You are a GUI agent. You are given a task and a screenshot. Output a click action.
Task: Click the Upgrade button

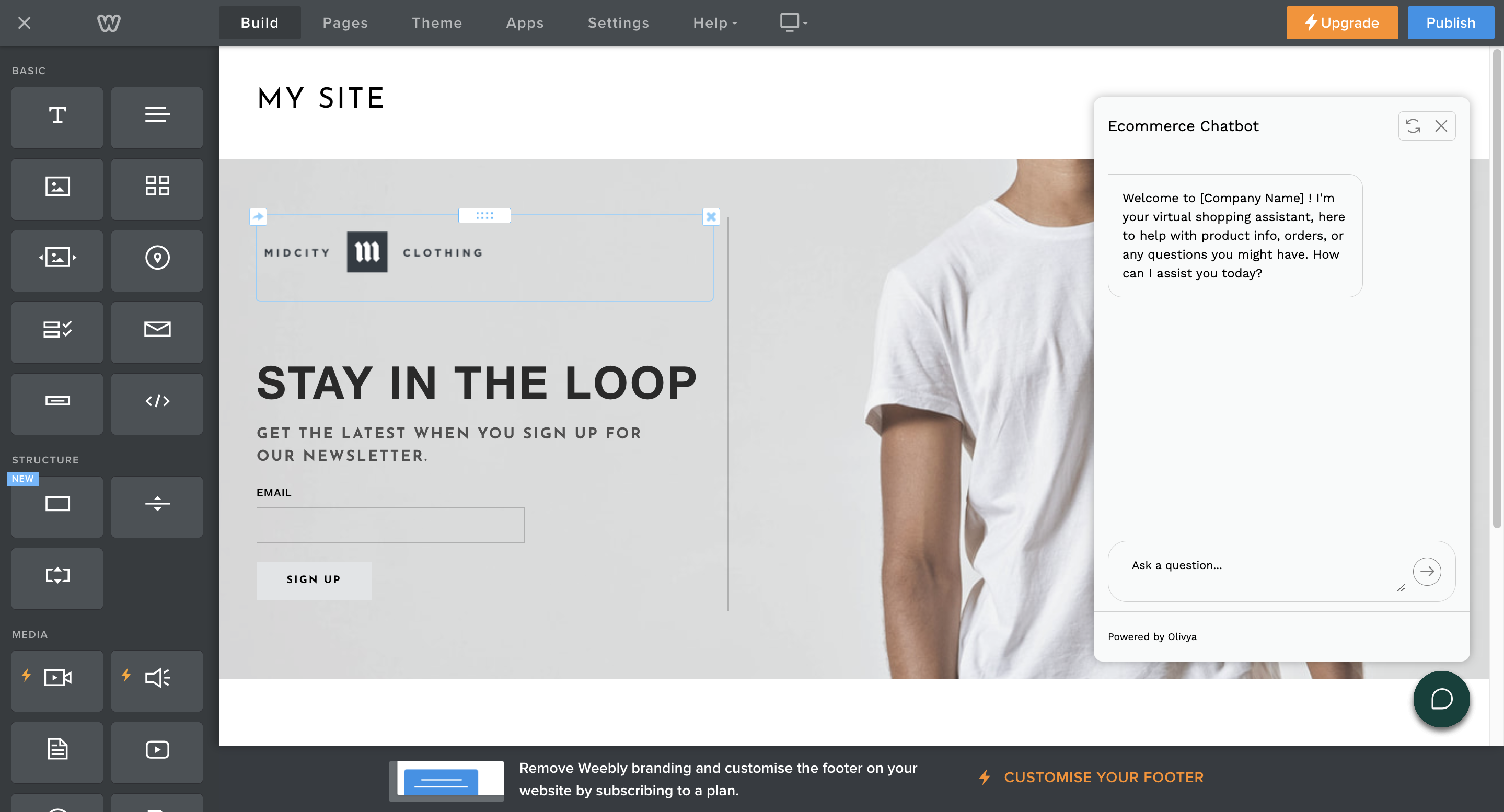point(1341,23)
